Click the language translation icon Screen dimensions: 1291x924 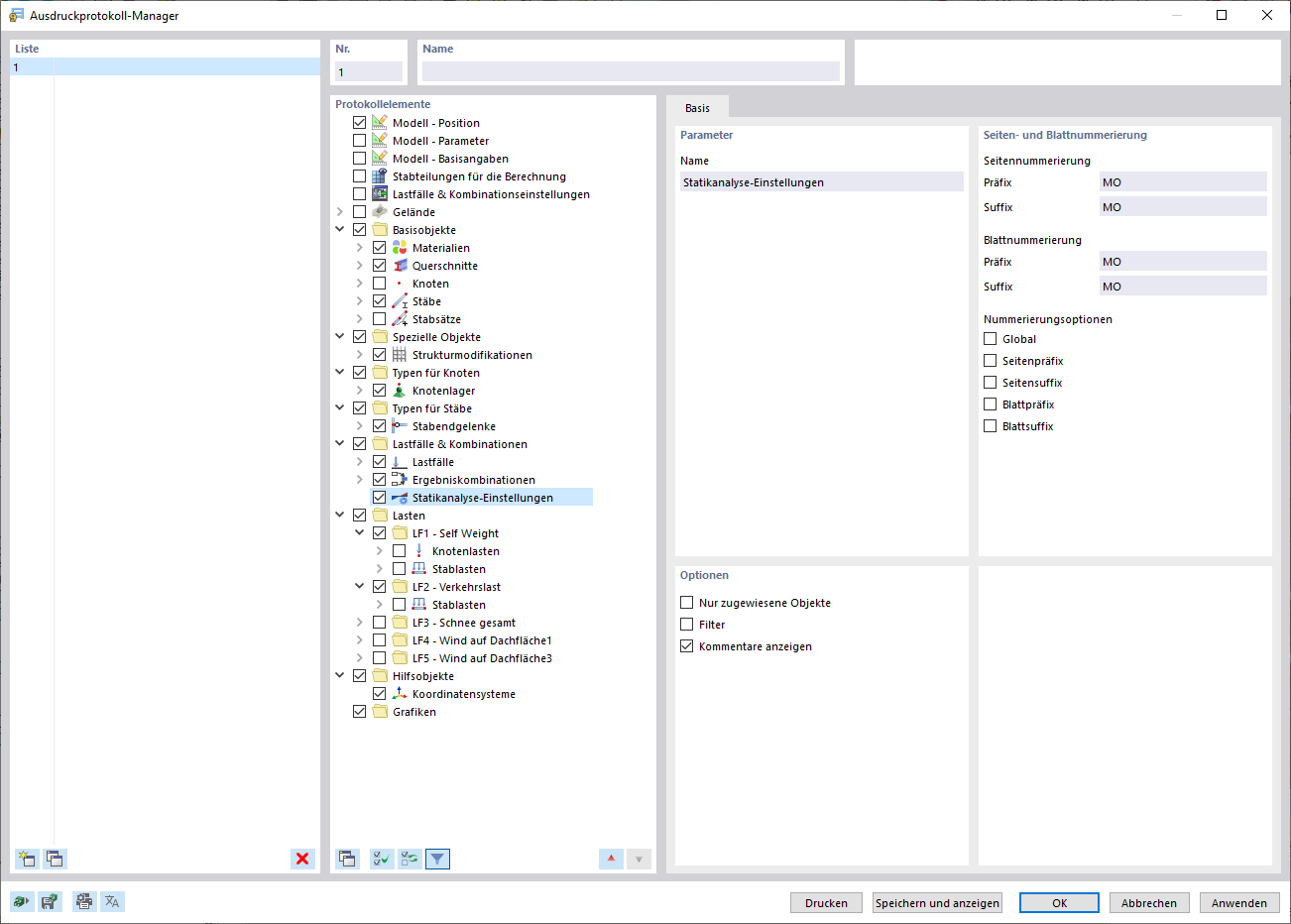[112, 901]
